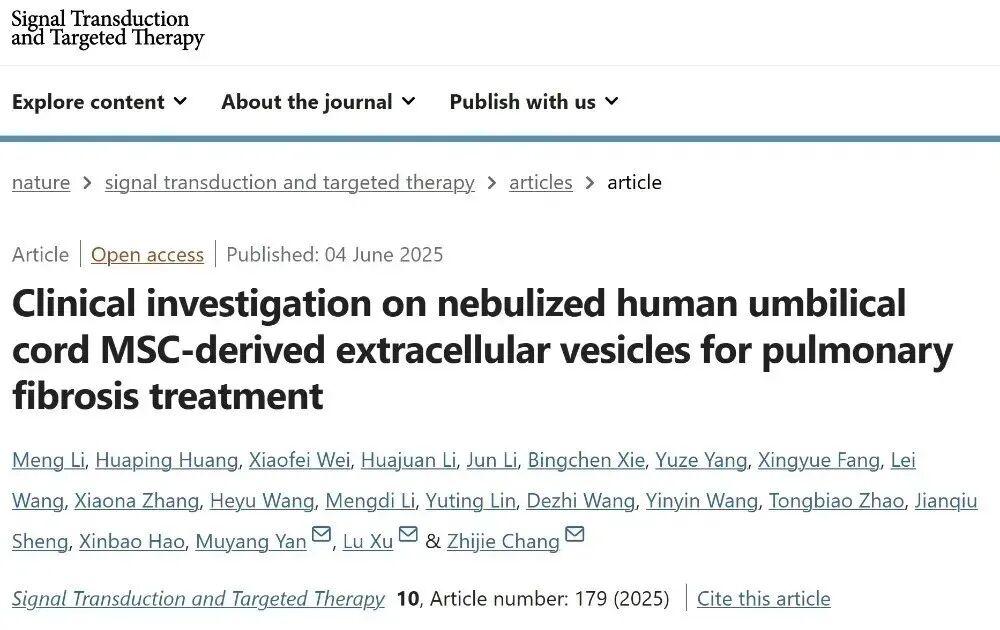The width and height of the screenshot is (1000, 630).
Task: Open the About the journal menu
Action: (318, 102)
